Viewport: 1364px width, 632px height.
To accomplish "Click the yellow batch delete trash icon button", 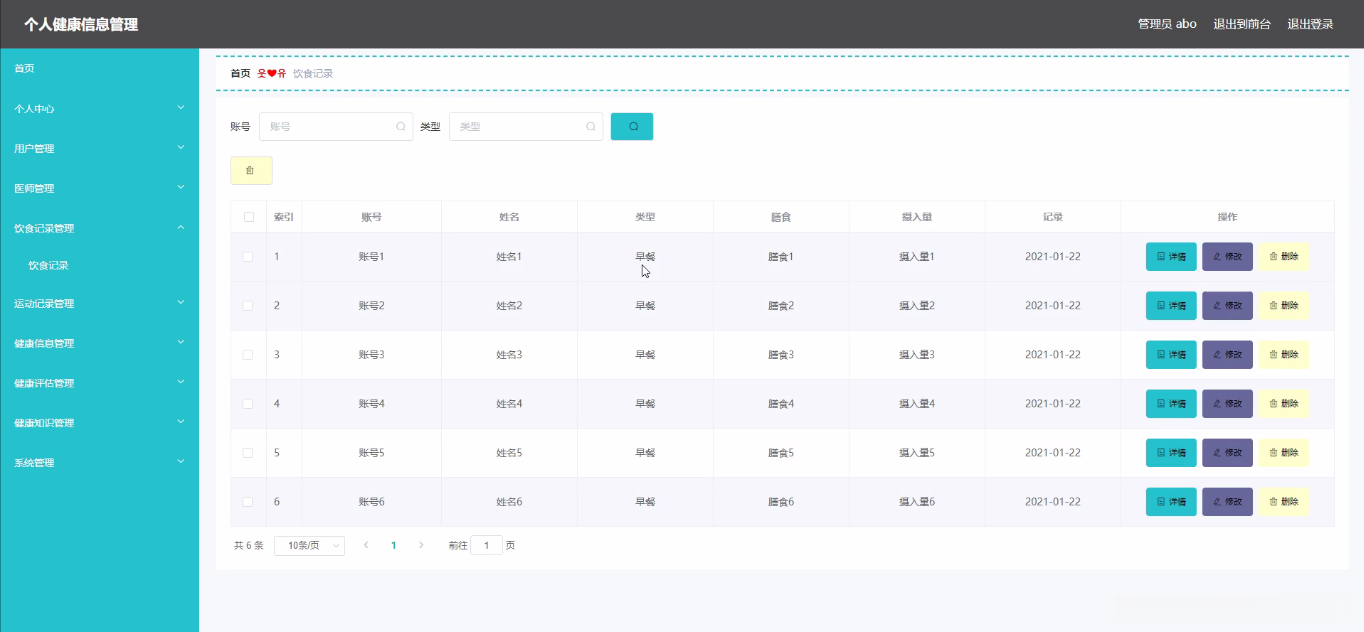I will click(251, 170).
